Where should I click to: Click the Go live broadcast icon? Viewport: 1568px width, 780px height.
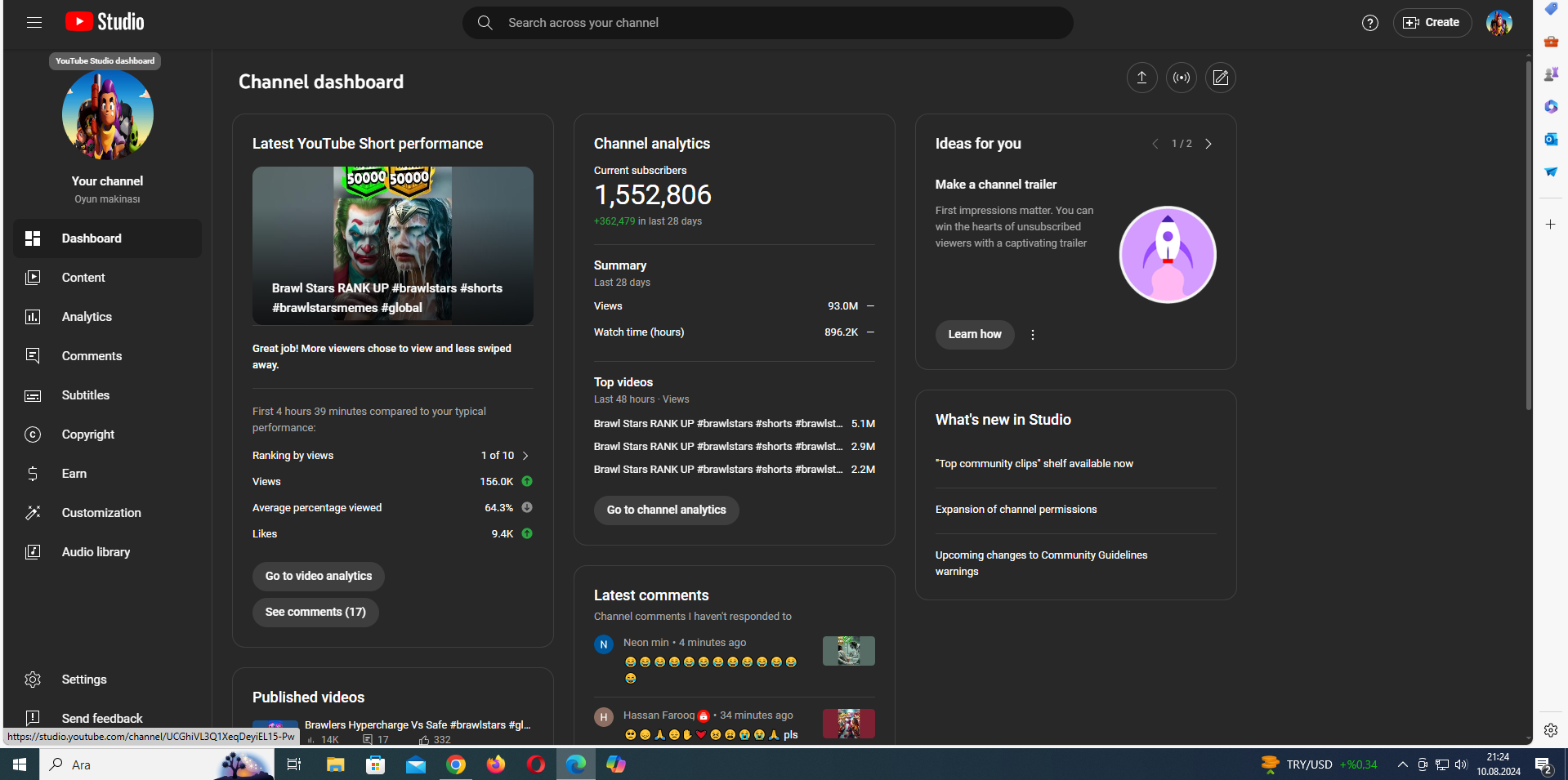[1181, 78]
